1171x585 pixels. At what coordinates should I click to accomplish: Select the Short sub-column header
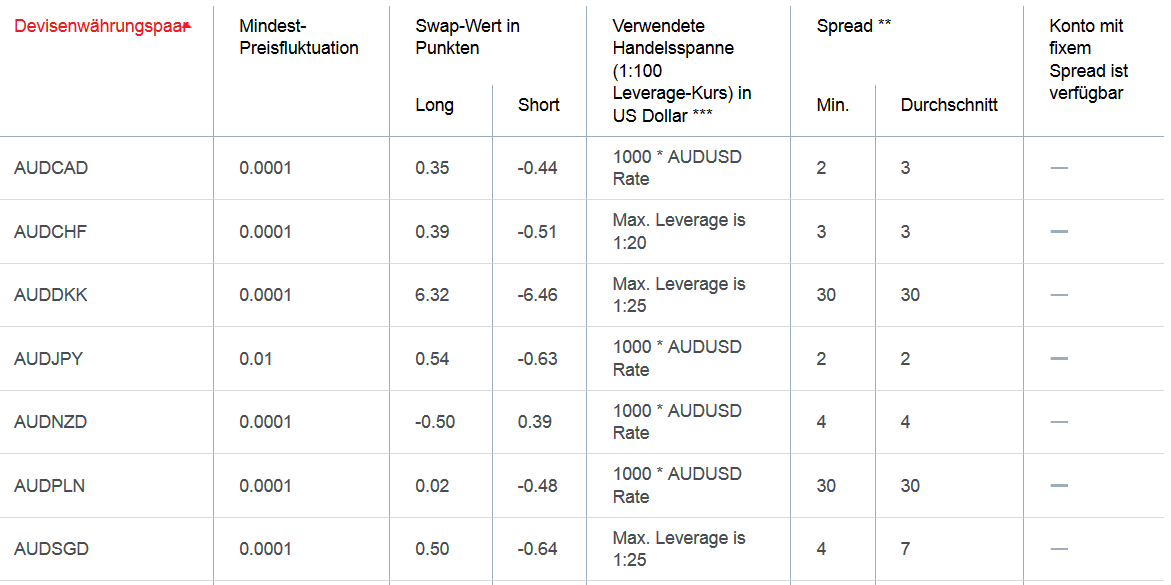[538, 105]
